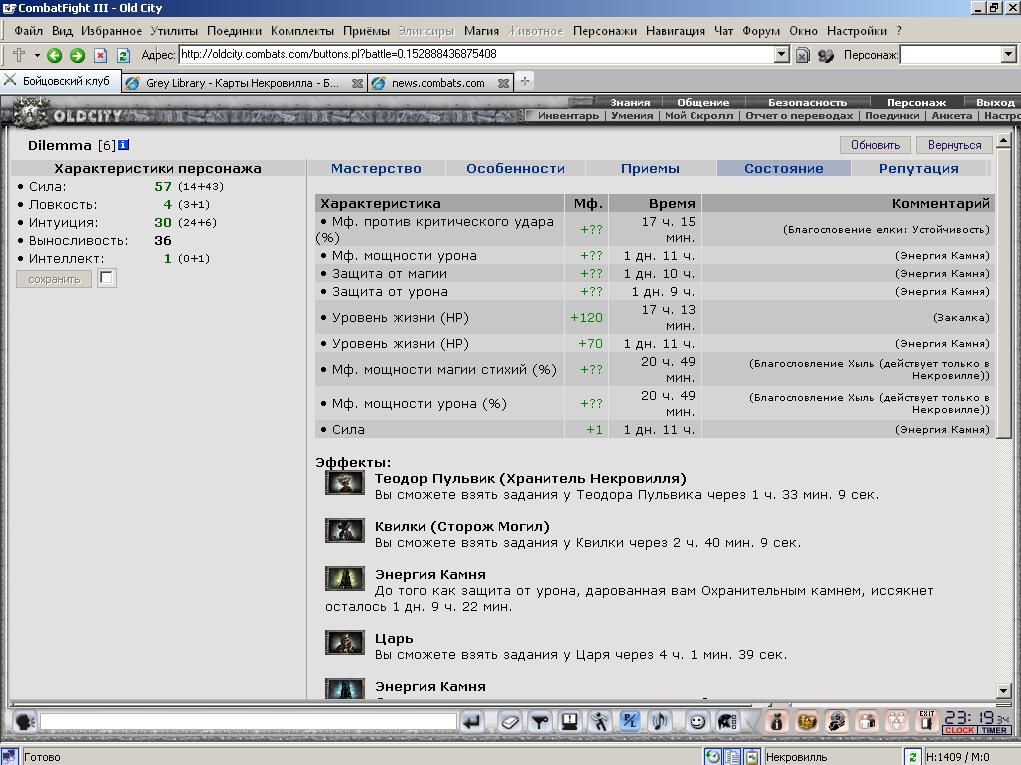Click the money bag icon in bottom bar
This screenshot has height=765, width=1021.
tap(776, 721)
